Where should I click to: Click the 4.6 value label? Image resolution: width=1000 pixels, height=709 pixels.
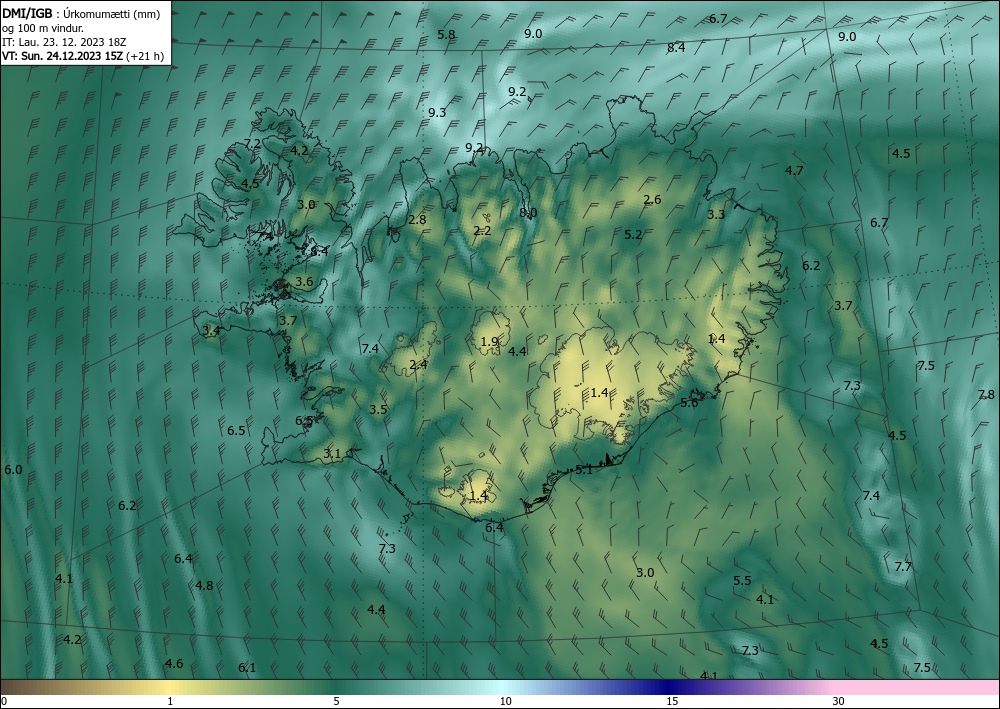(174, 664)
